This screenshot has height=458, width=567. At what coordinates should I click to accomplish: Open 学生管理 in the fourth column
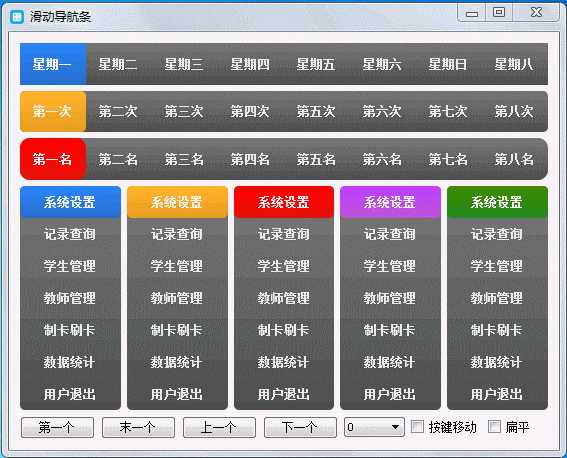pos(391,266)
